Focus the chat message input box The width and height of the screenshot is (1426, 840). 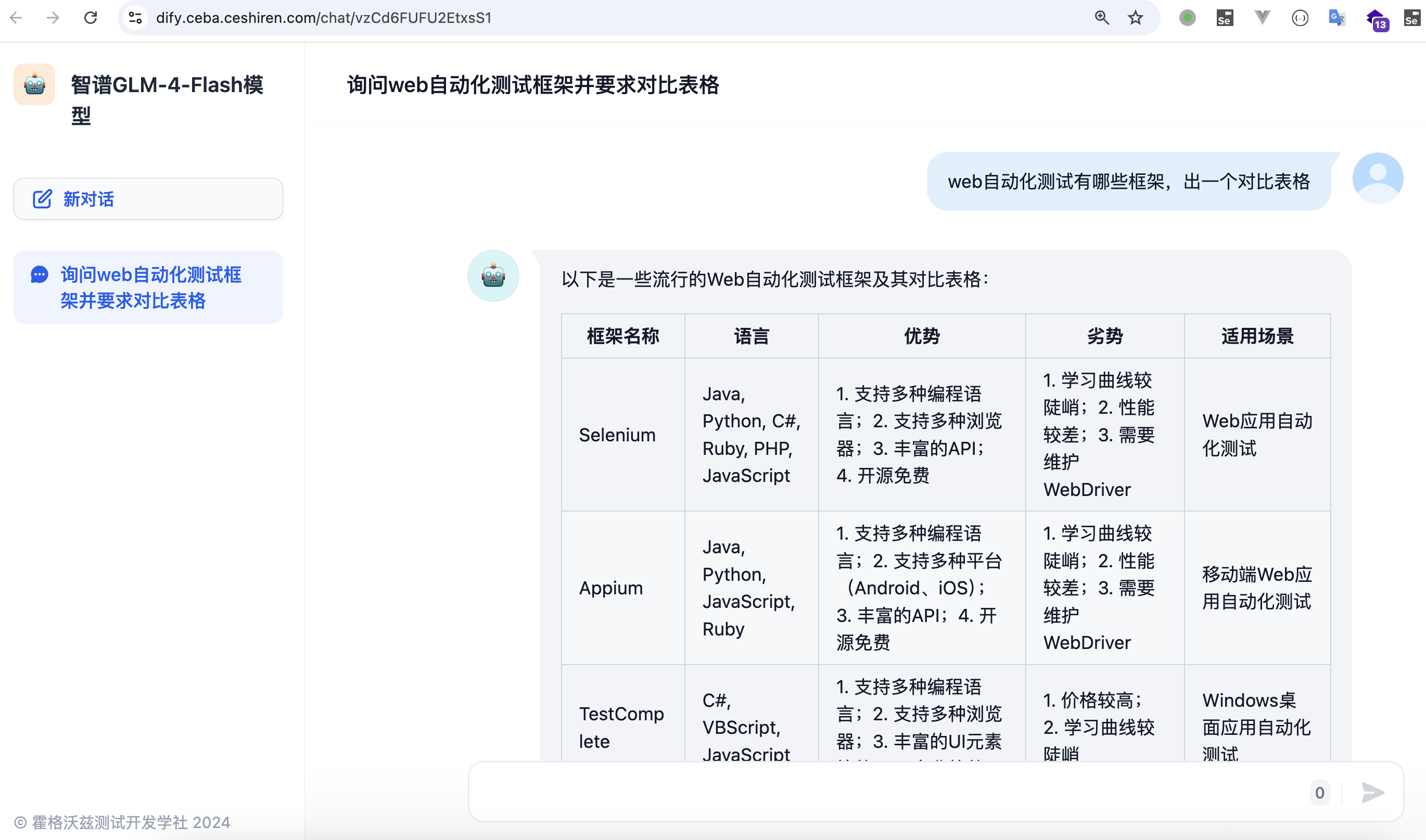coord(888,793)
